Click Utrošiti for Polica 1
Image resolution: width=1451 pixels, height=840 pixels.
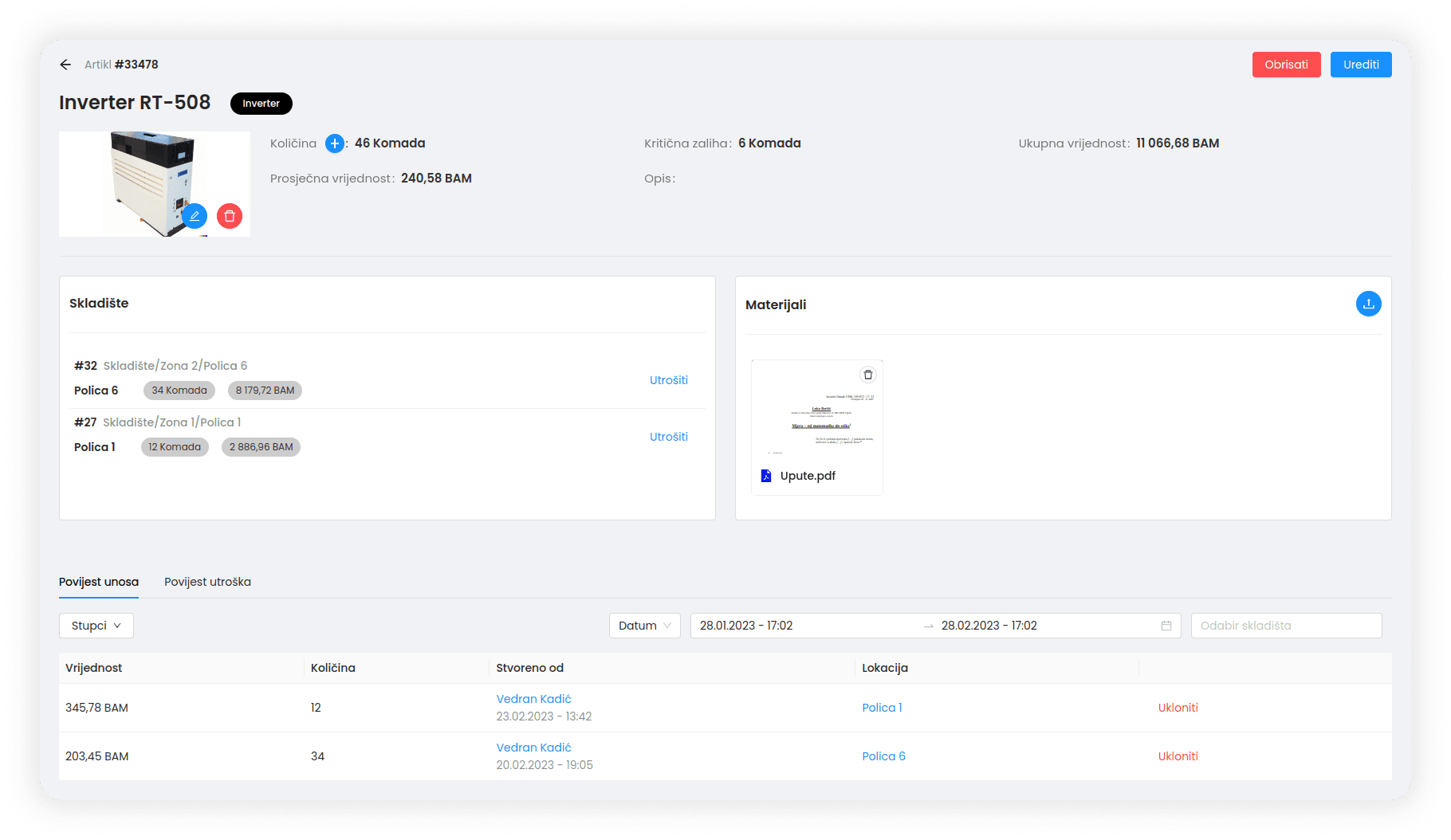pos(668,437)
